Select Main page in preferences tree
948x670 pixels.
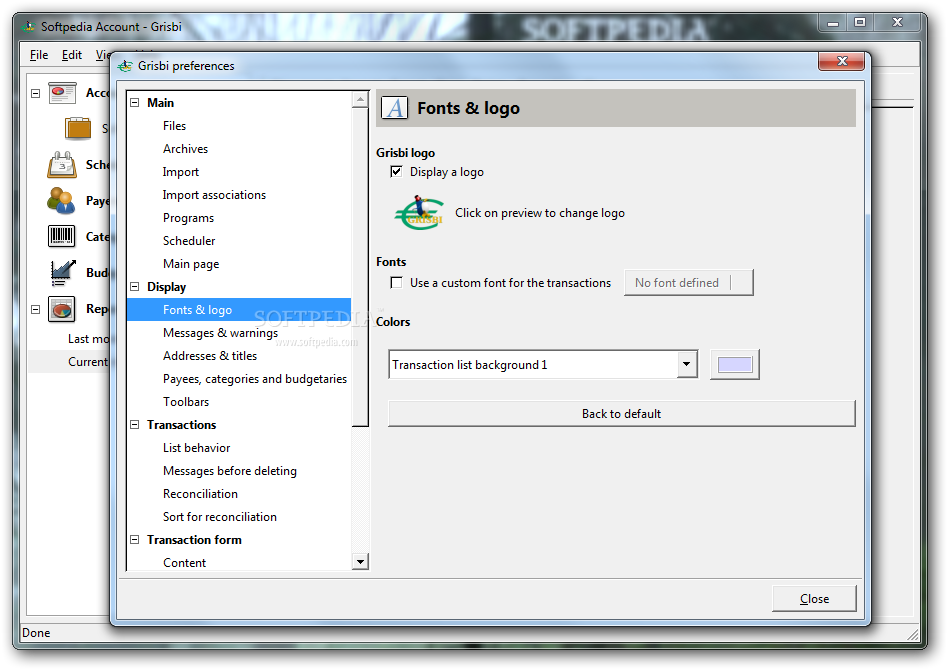pyautogui.click(x=190, y=264)
